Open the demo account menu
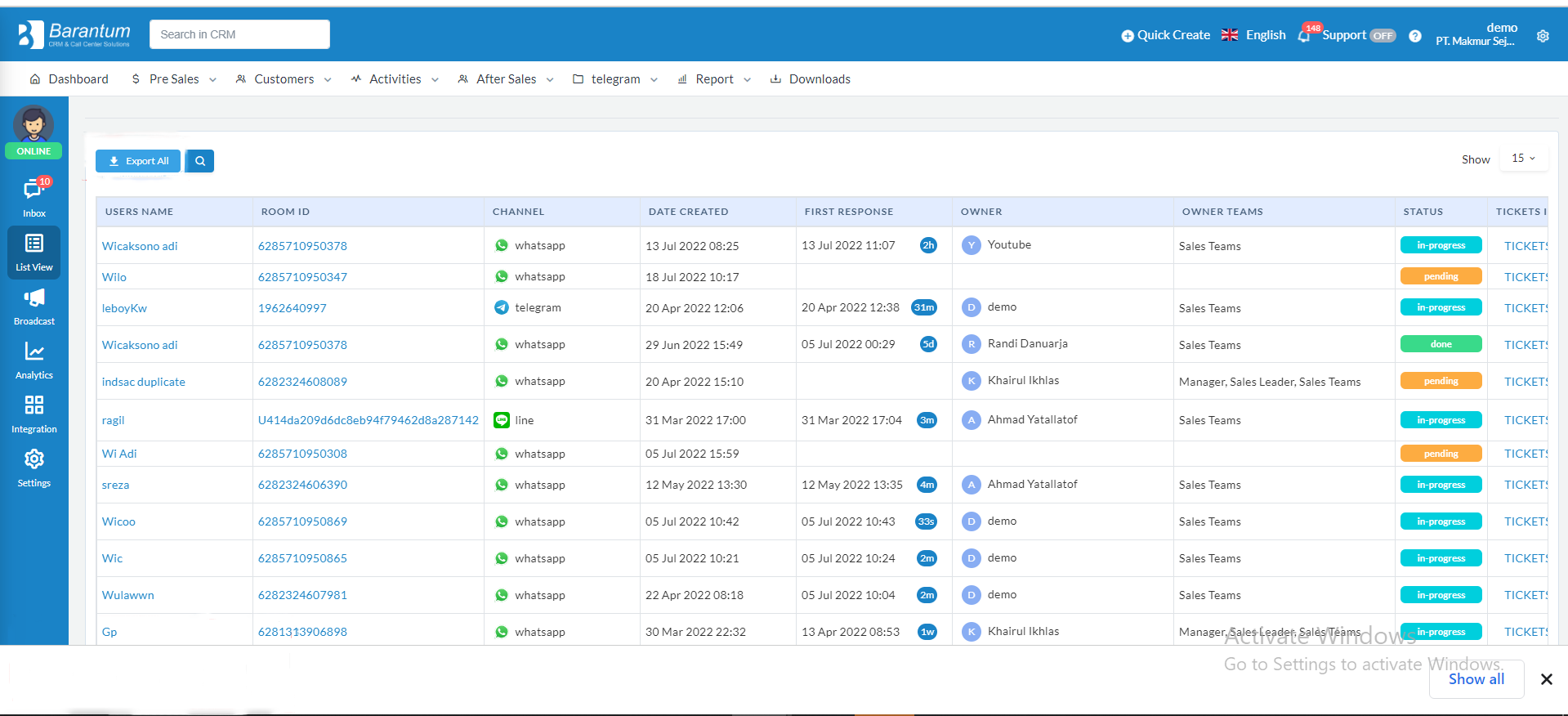Screen dimensions: 1568x716 (1477, 34)
